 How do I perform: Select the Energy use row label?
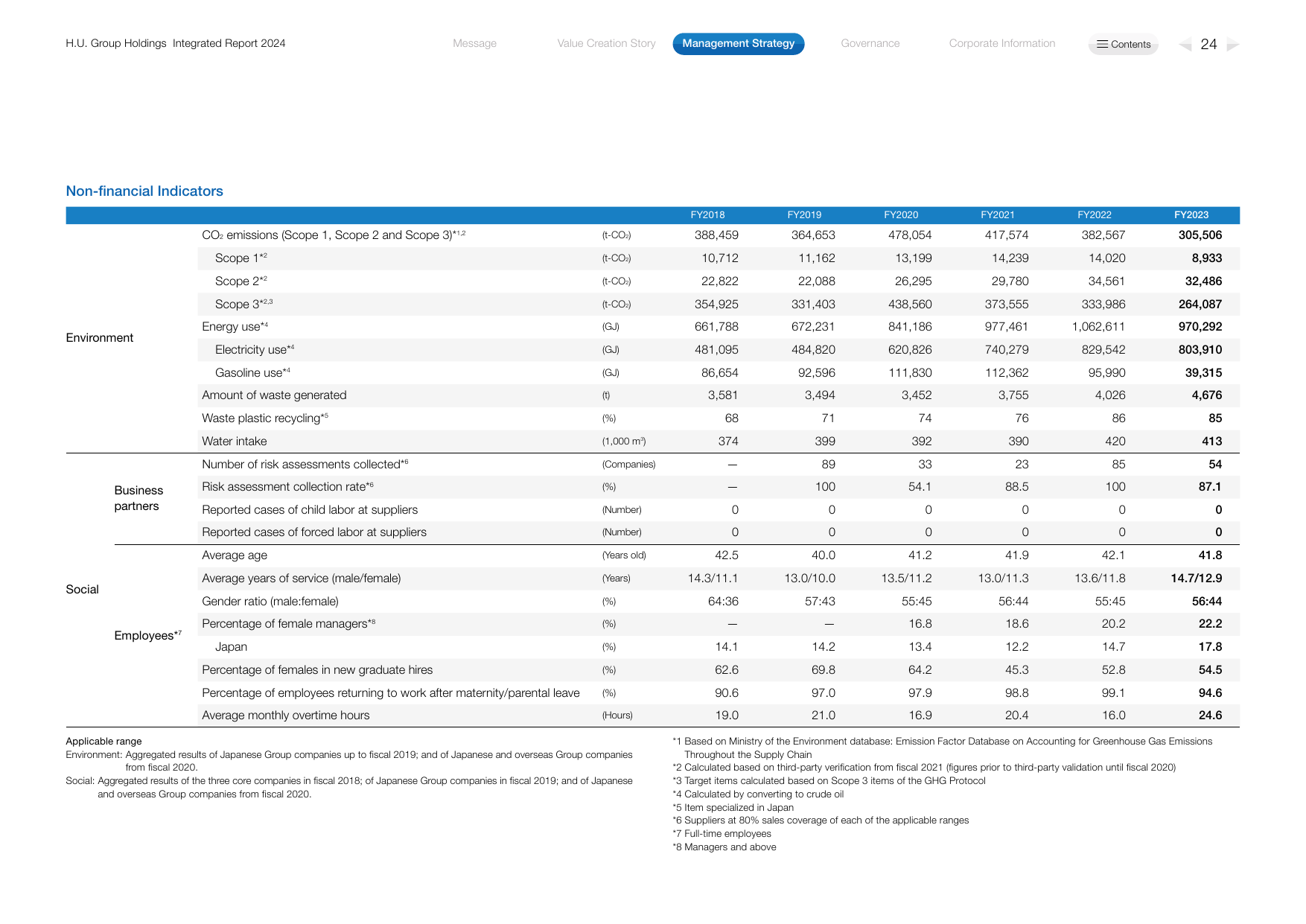235,327
